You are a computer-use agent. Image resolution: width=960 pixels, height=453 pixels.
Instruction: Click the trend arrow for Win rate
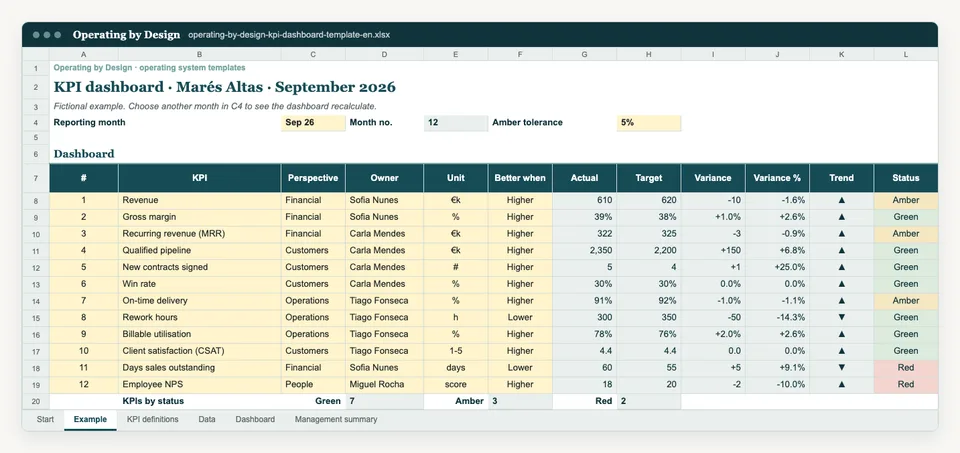pyautogui.click(x=841, y=284)
